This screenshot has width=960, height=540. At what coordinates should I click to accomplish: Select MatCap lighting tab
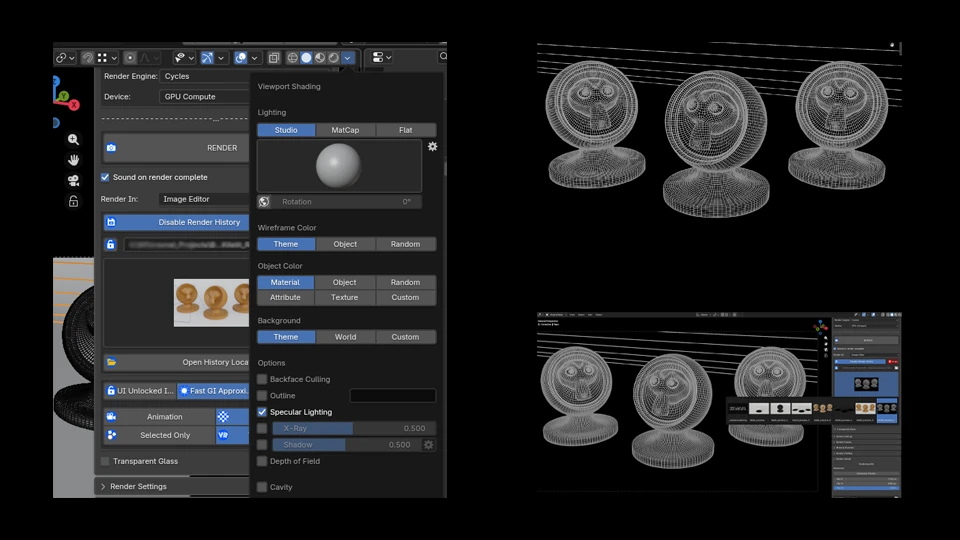(x=345, y=130)
